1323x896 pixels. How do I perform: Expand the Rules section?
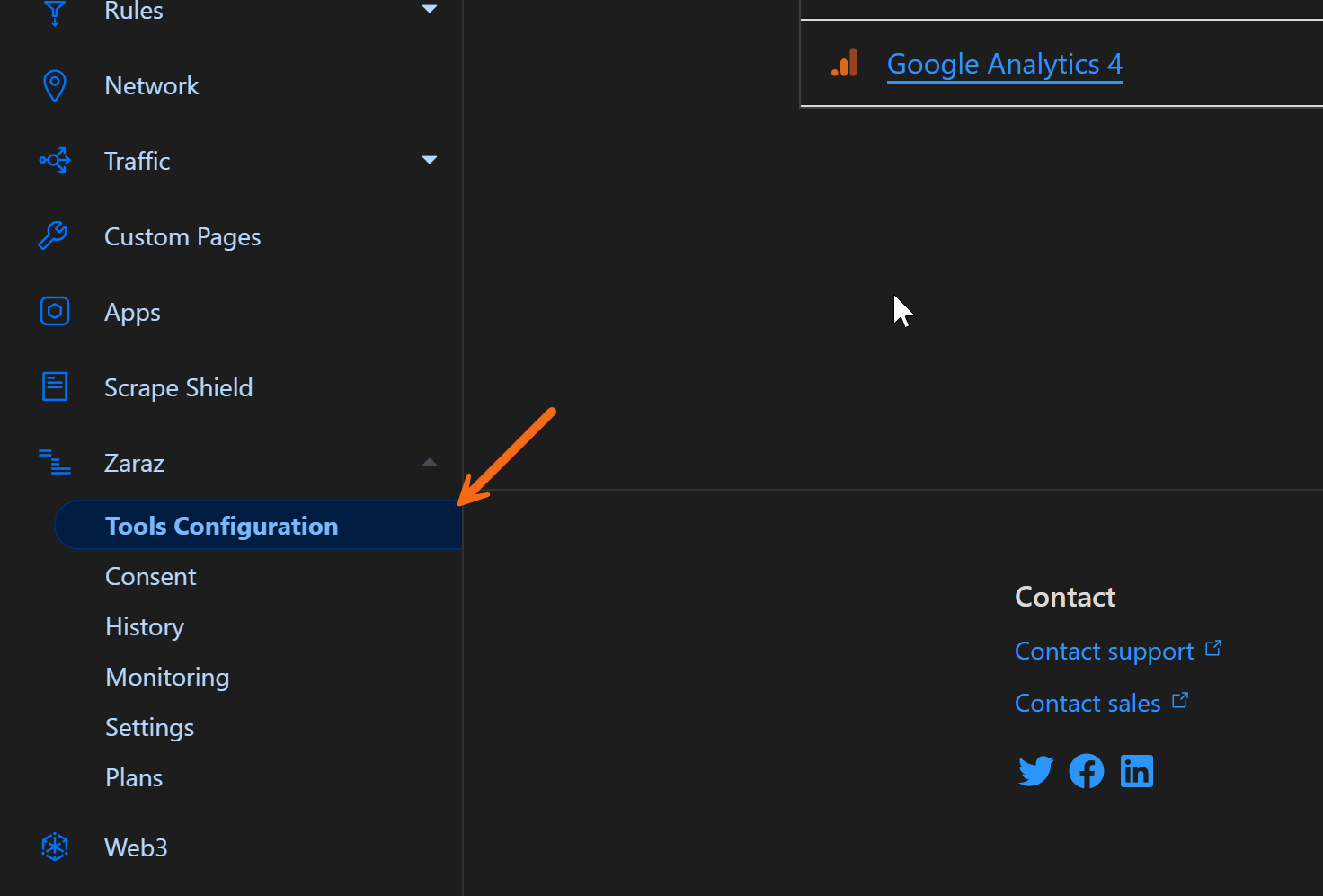click(x=430, y=9)
